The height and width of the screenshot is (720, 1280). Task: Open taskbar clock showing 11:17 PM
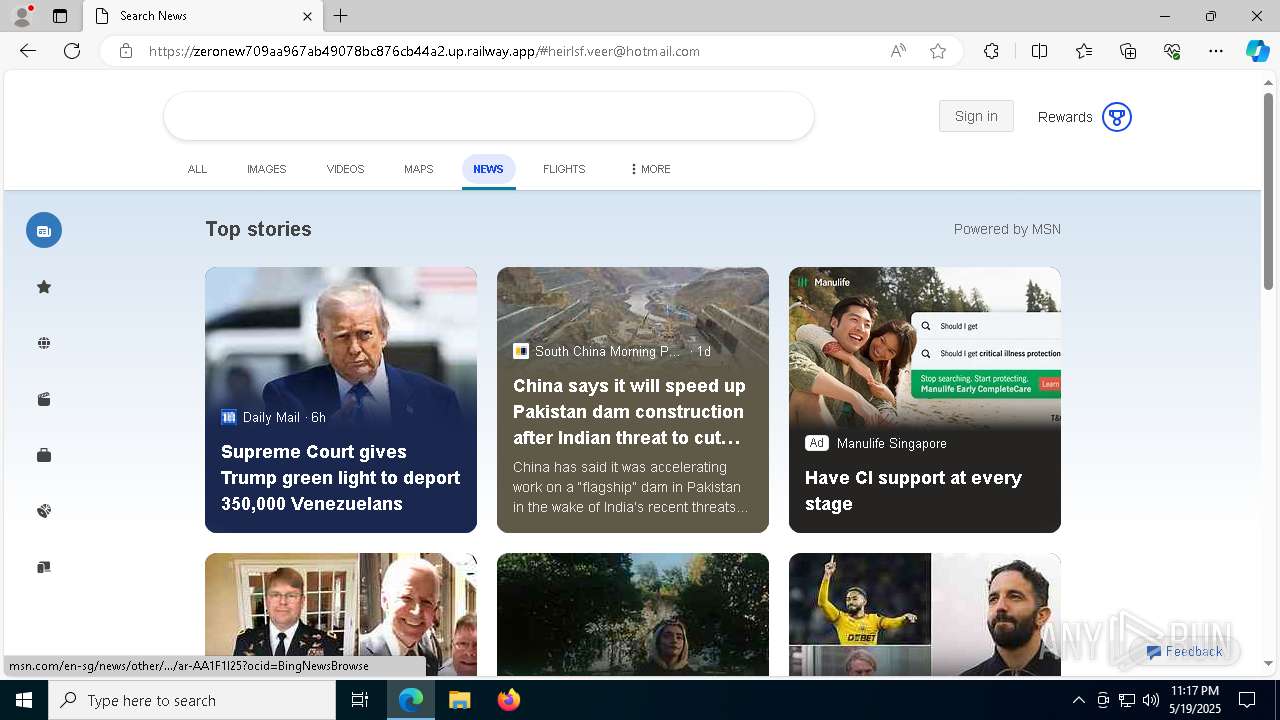click(1195, 700)
